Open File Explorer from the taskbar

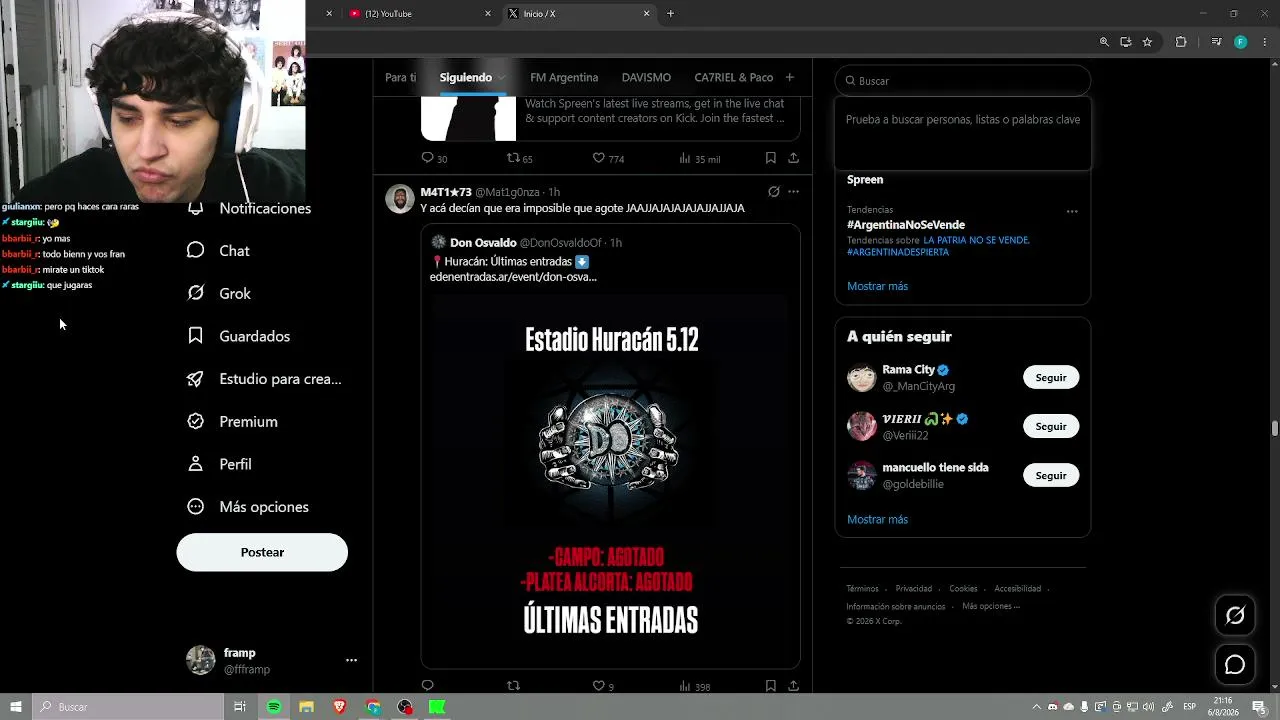[306, 707]
